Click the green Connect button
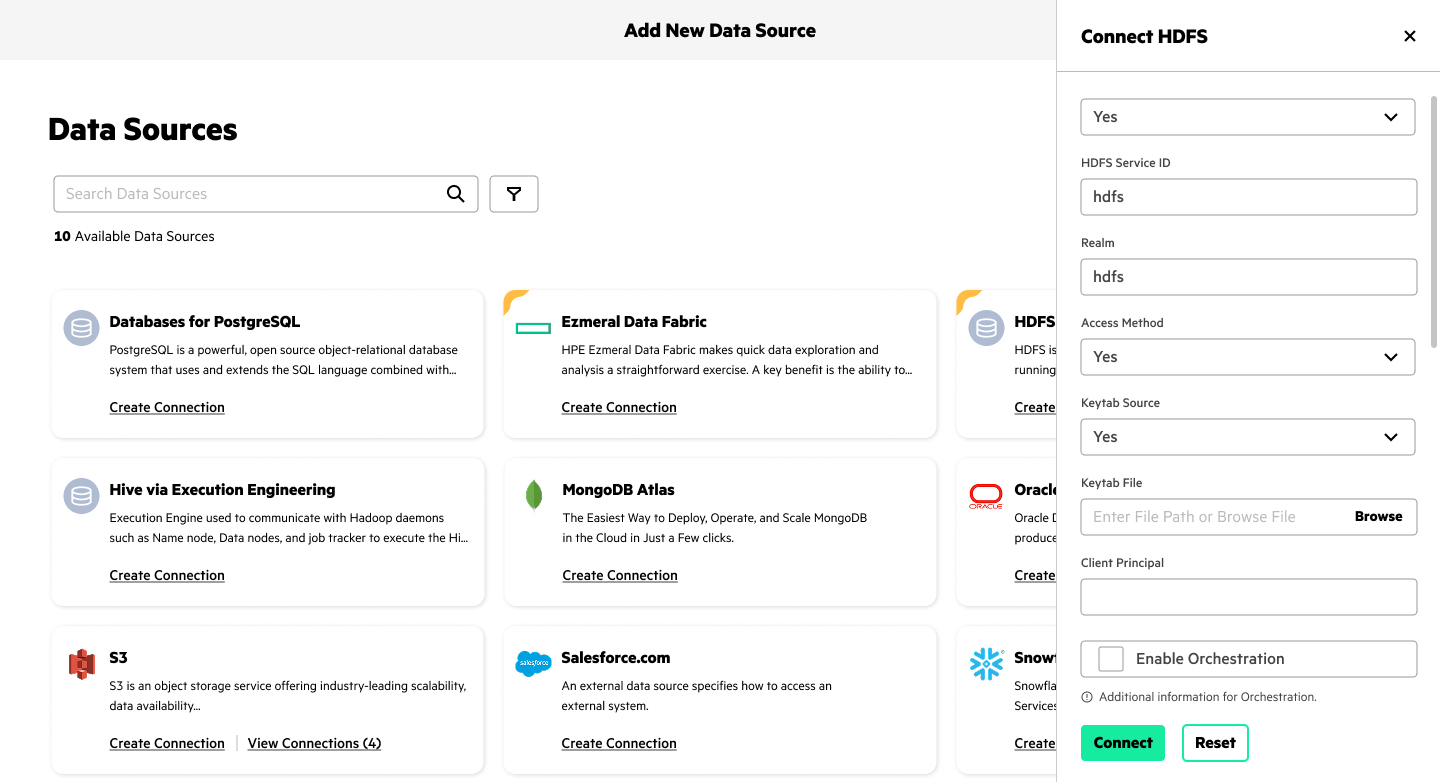The height and width of the screenshot is (782, 1440). [1123, 743]
